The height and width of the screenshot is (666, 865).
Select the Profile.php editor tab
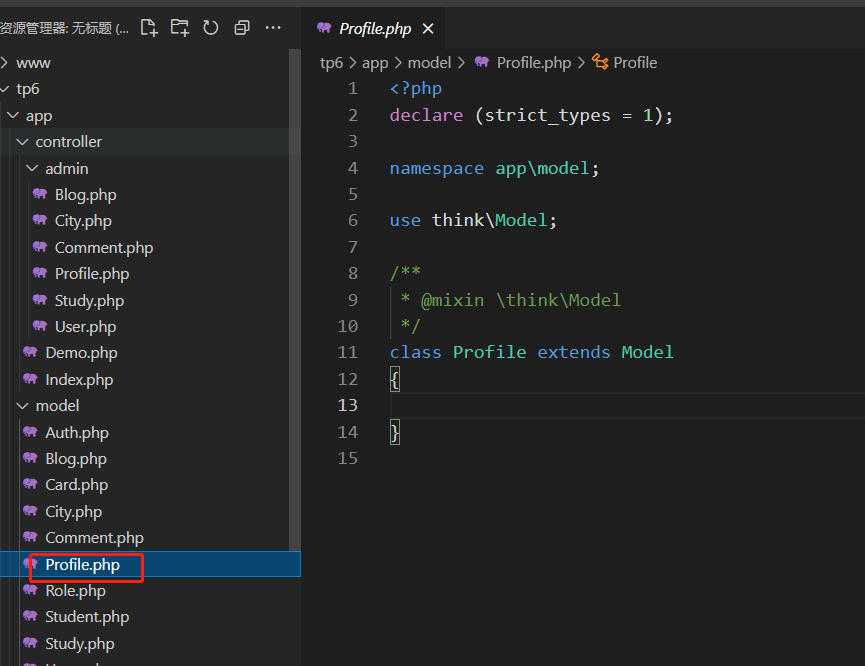click(373, 29)
